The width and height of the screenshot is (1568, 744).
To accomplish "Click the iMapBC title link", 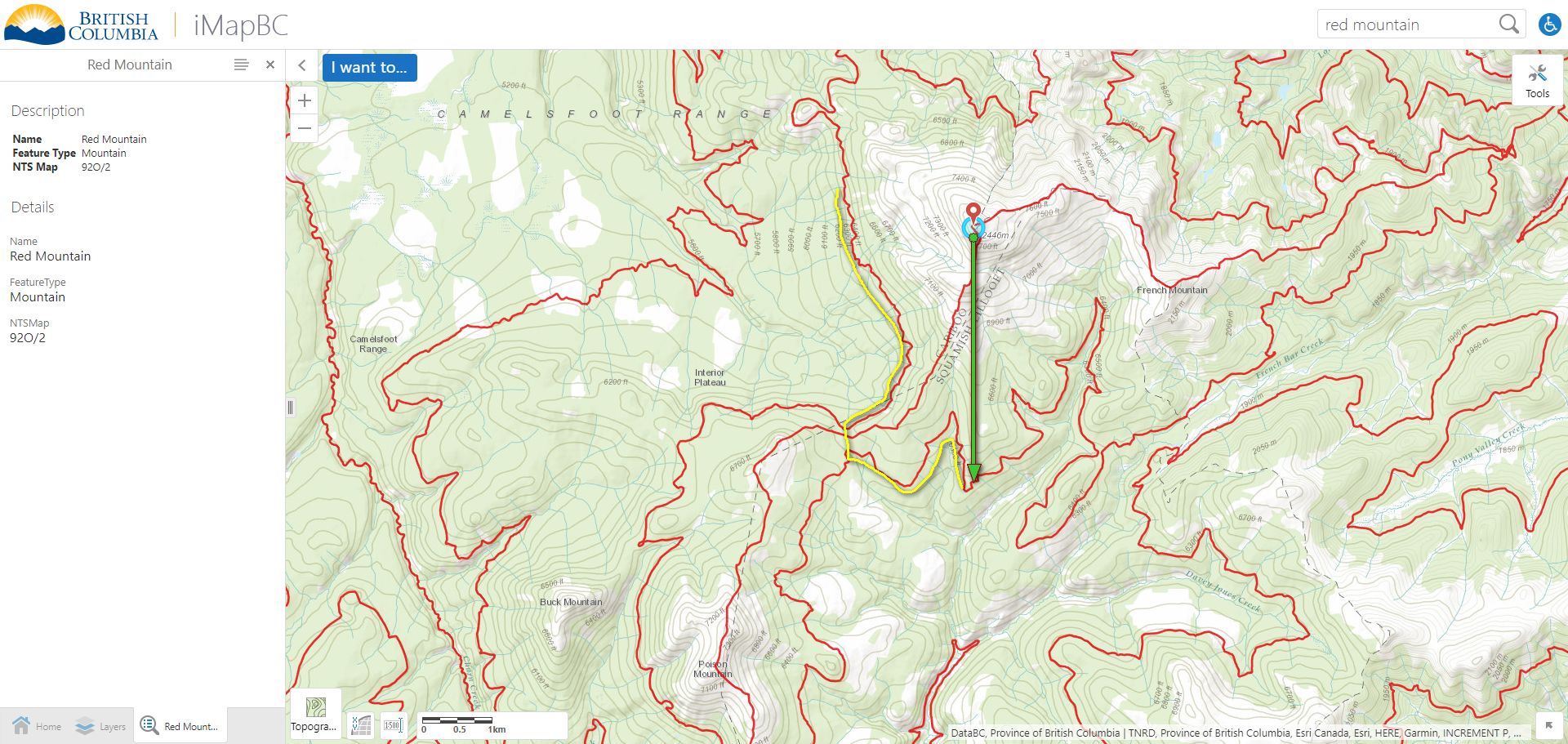I will coord(241,25).
